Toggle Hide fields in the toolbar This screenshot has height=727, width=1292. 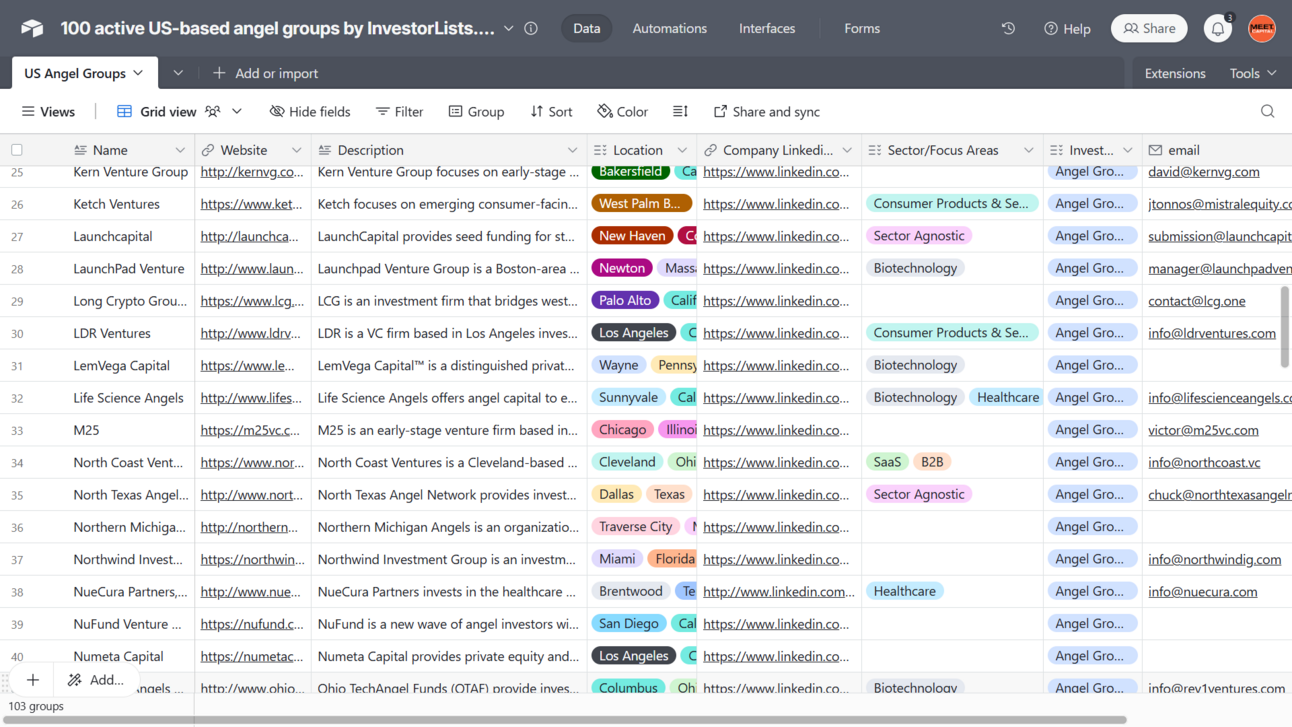[x=310, y=111]
